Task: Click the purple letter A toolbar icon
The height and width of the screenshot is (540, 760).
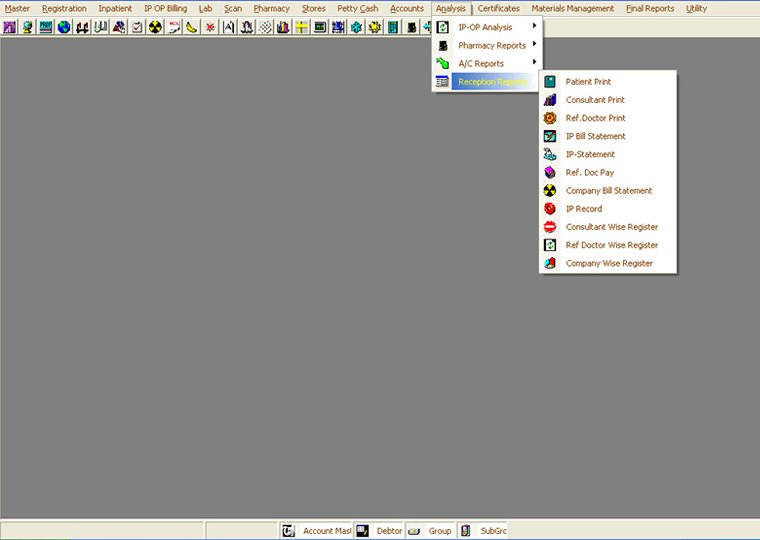Action: (9, 27)
